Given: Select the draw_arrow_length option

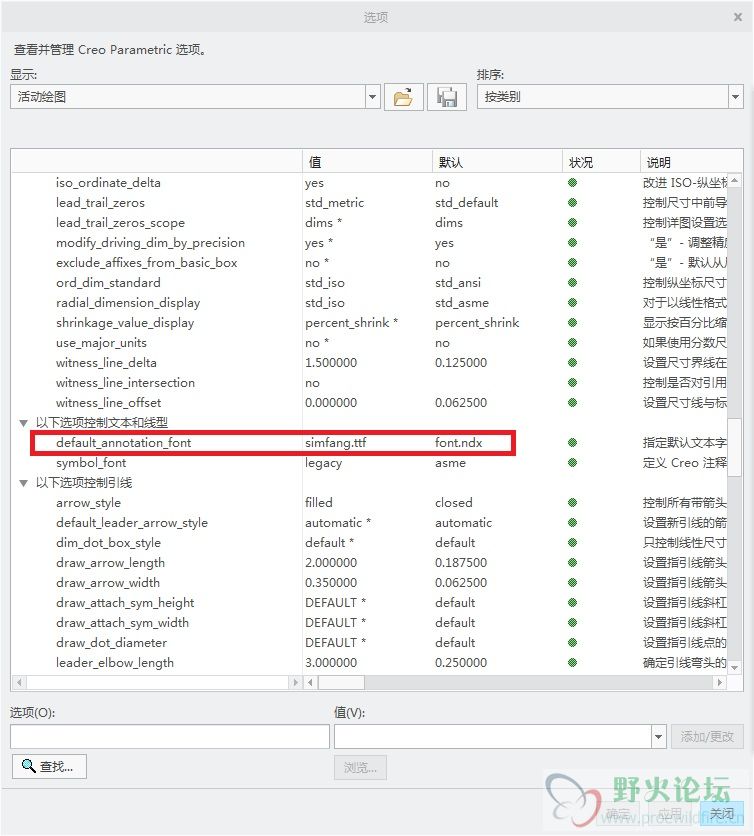Looking at the screenshot, I should (x=110, y=562).
